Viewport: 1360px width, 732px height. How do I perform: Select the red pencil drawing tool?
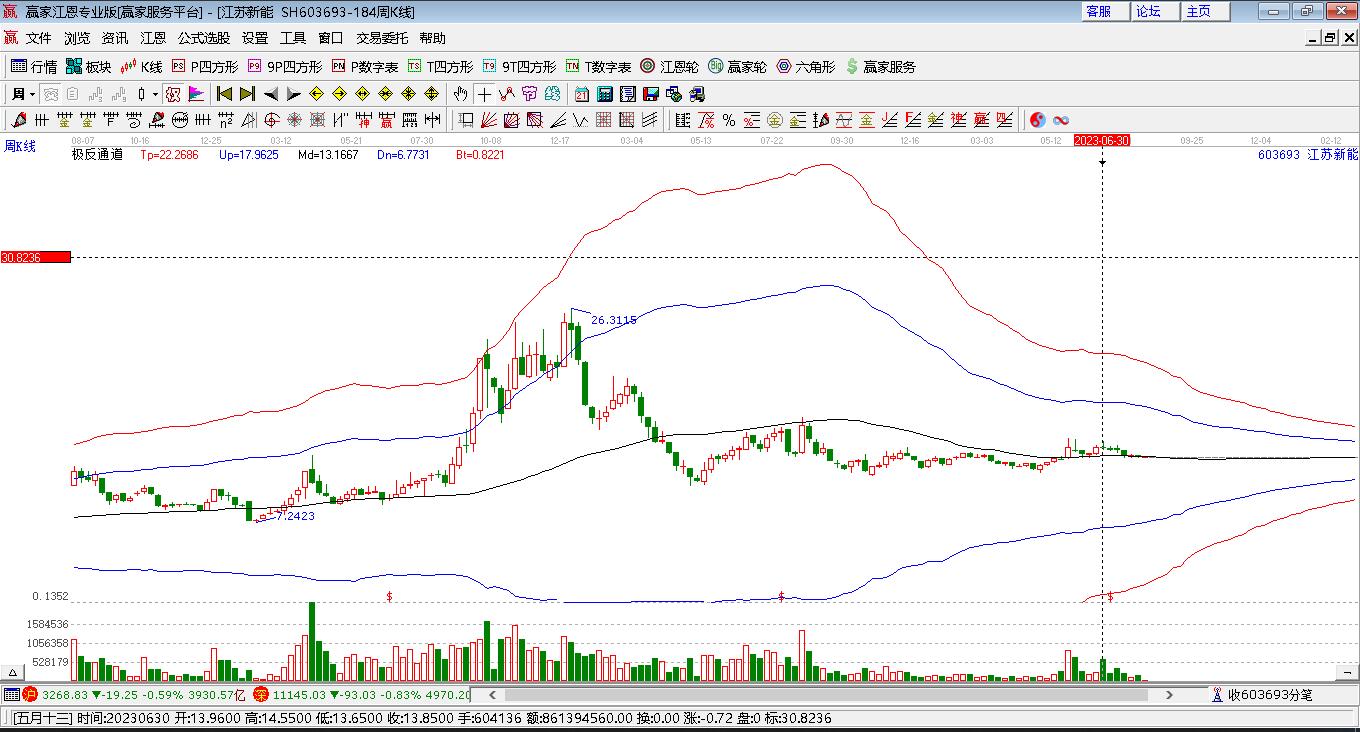pos(18,120)
